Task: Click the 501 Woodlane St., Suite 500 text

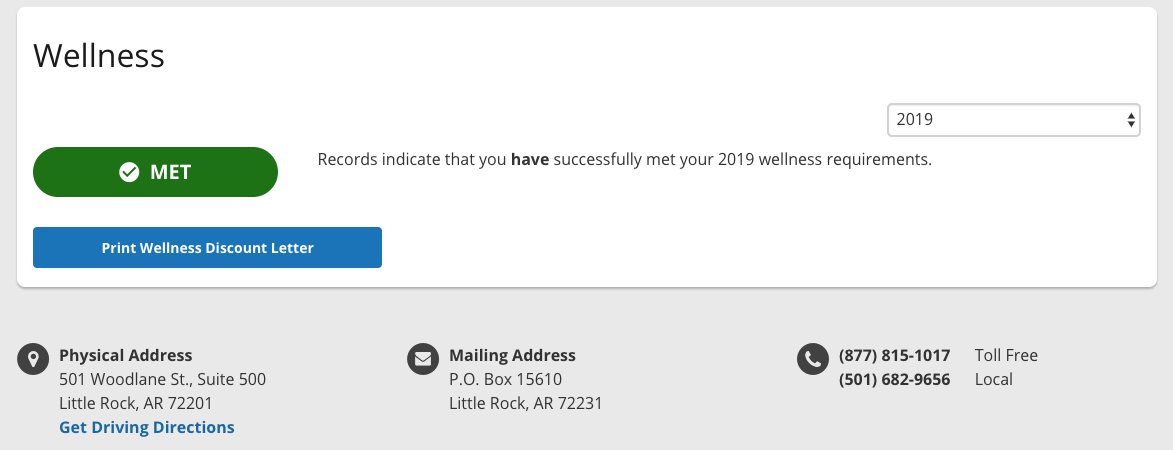Action: tap(162, 380)
